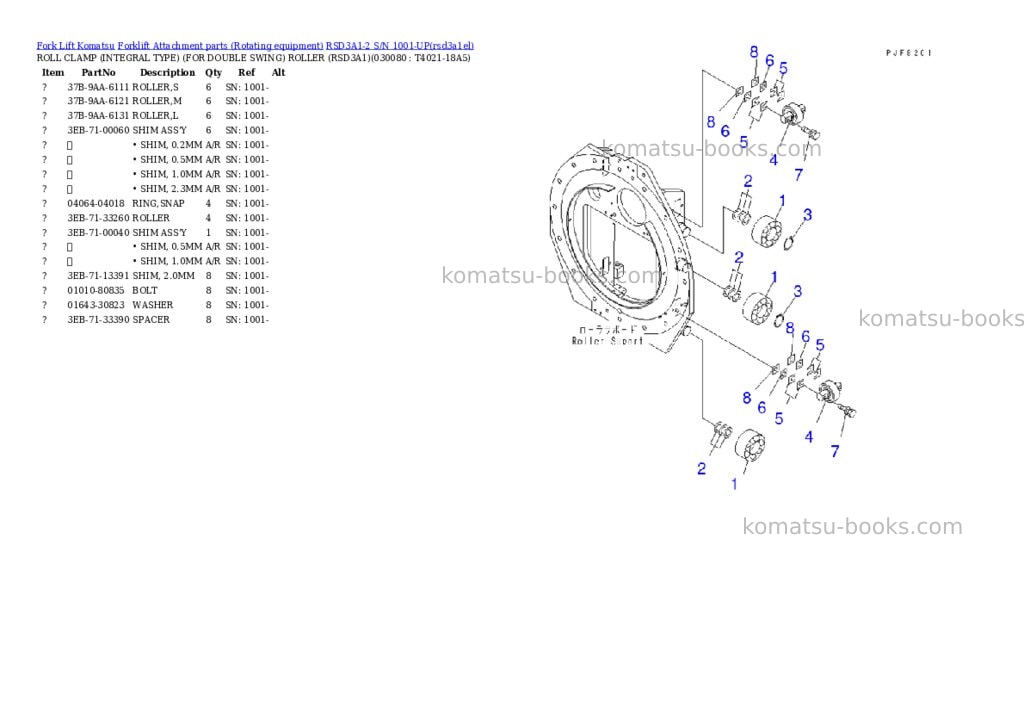Select part number 3EB-71-00040
Image resolution: width=1024 pixels, height=725 pixels.
98,233
